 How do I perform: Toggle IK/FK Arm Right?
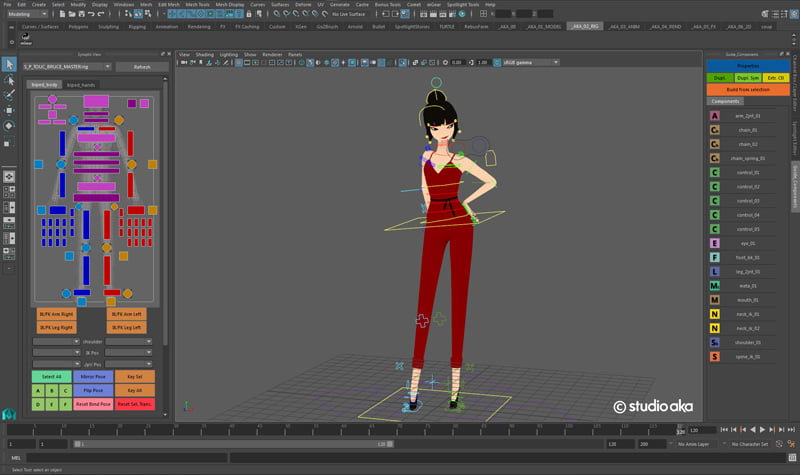[56, 314]
